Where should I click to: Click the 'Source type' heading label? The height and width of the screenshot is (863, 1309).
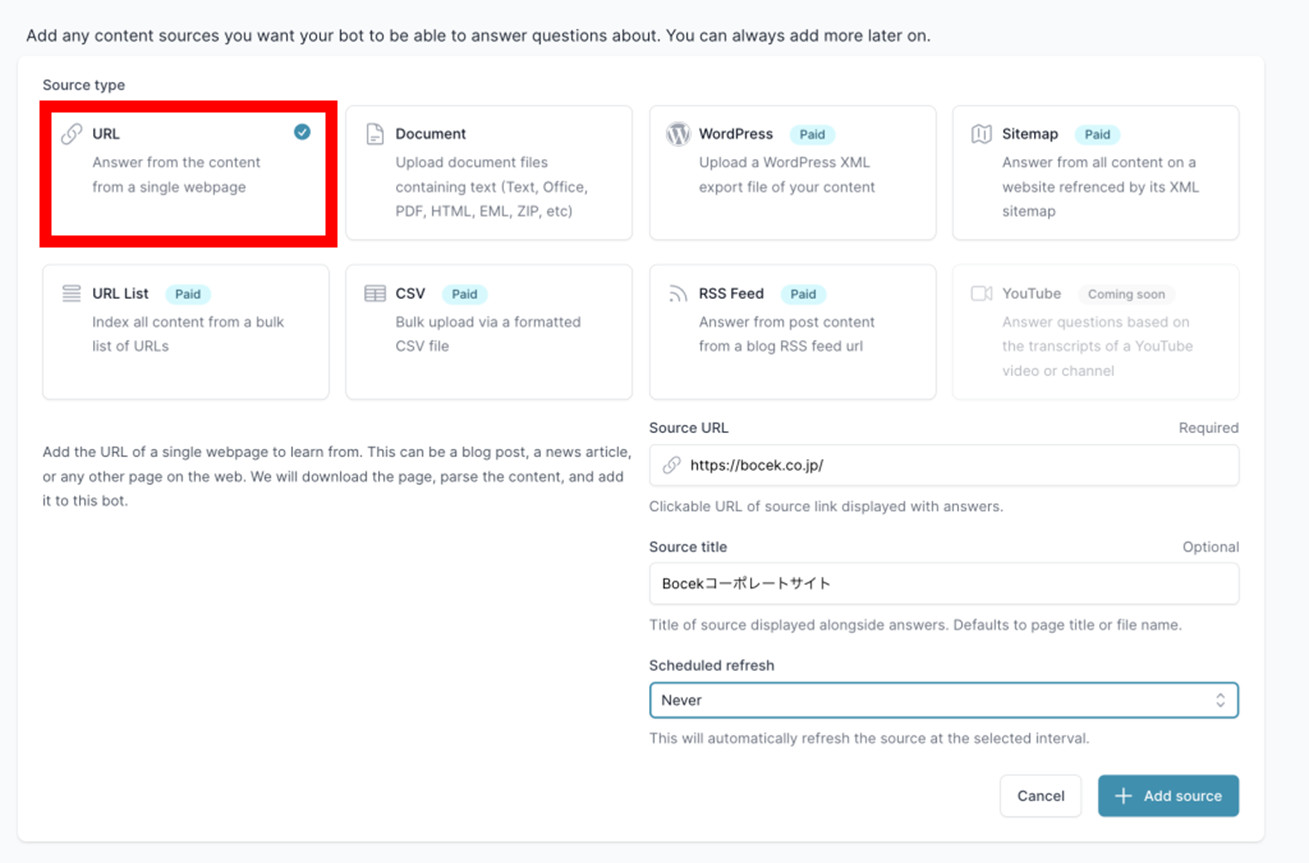click(84, 85)
